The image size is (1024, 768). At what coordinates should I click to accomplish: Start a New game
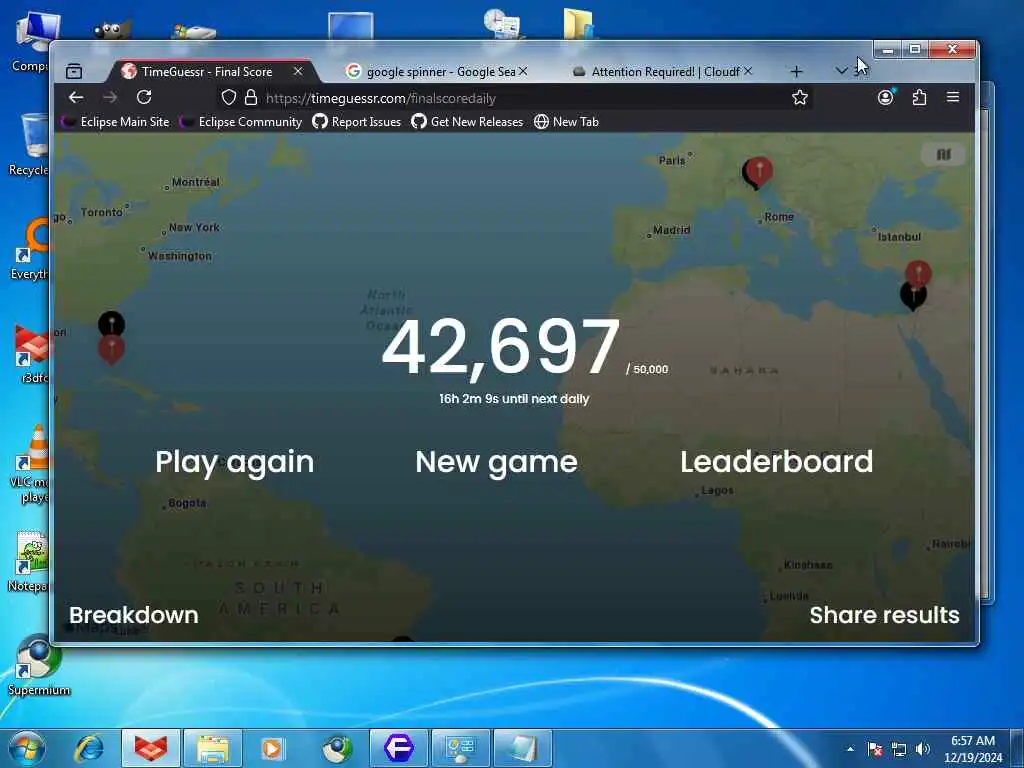496,462
